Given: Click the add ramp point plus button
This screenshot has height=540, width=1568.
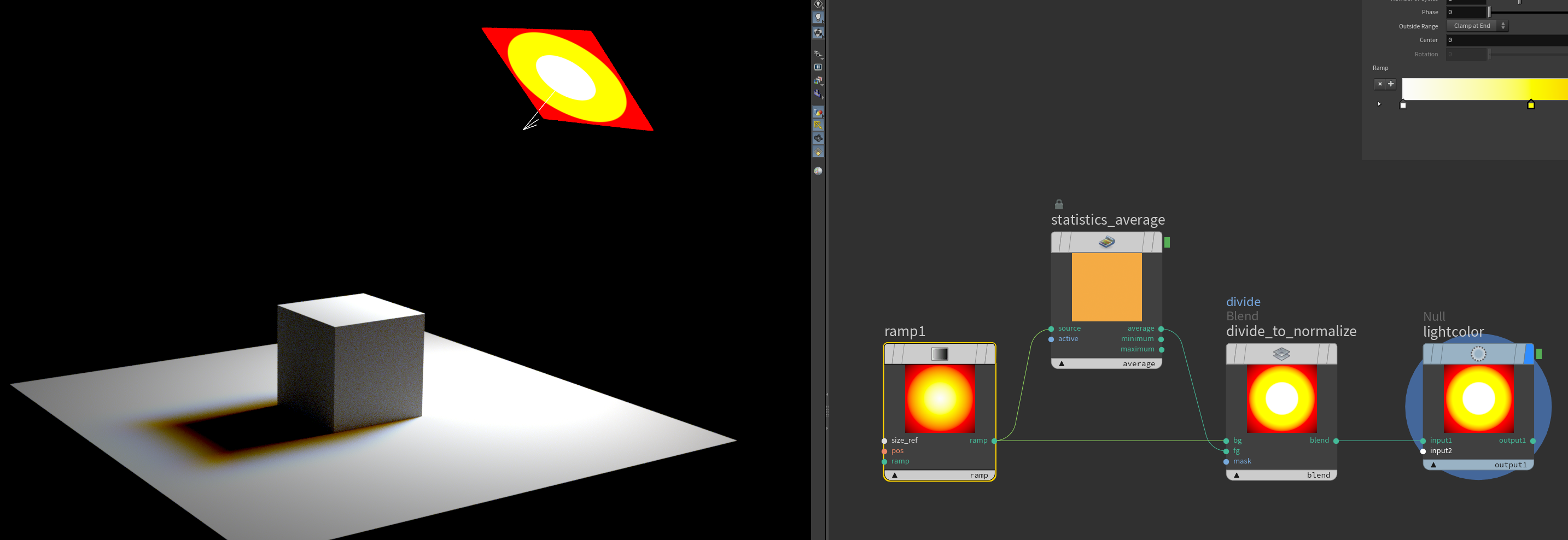Looking at the screenshot, I should click(1390, 85).
